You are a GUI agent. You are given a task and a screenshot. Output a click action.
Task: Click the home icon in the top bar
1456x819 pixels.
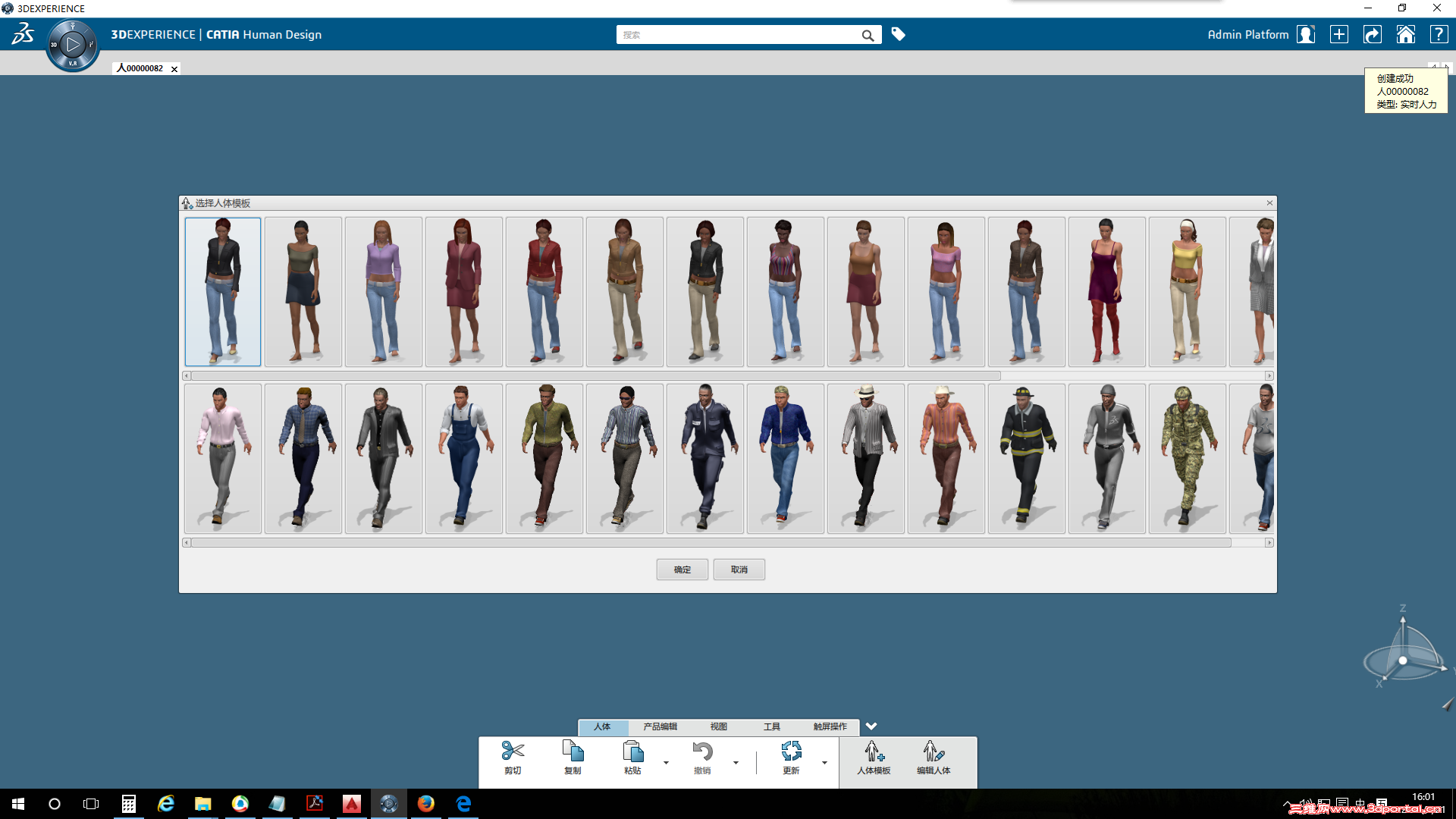click(1406, 34)
